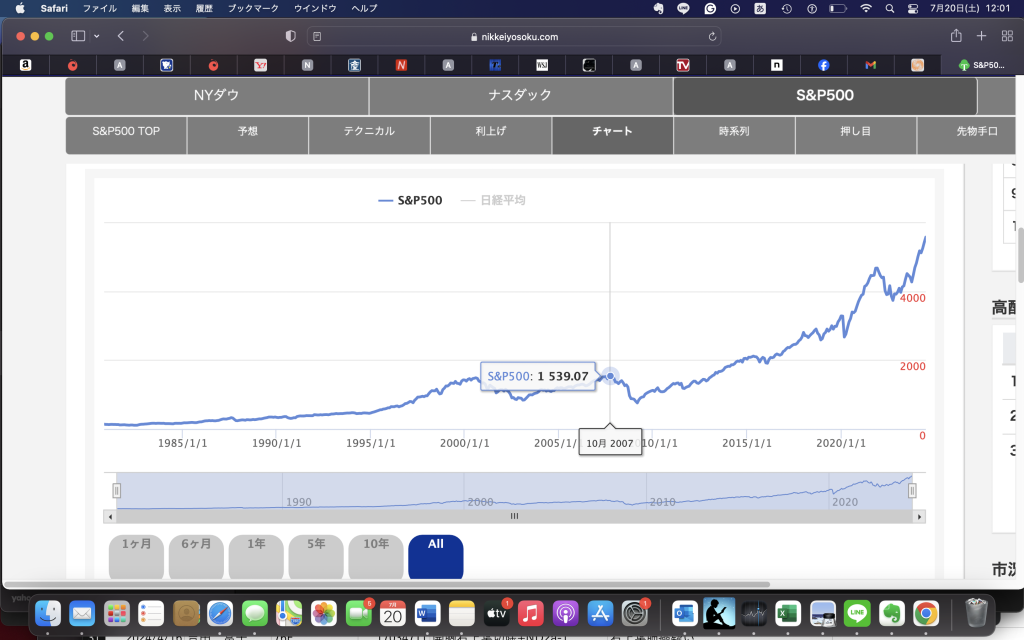The width and height of the screenshot is (1024, 640).
Task: Open the Amazon pinned tab
Action: pyautogui.click(x=24, y=65)
